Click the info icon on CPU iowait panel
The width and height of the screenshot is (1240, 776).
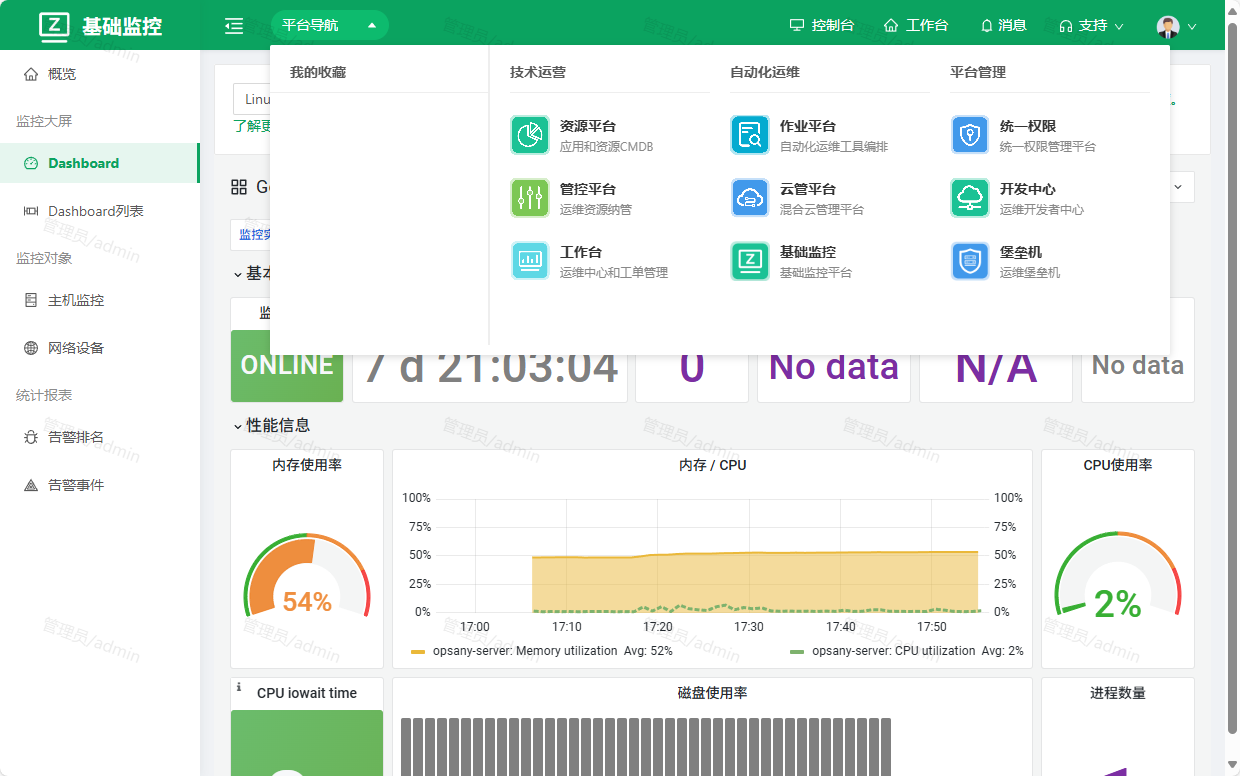(238, 687)
